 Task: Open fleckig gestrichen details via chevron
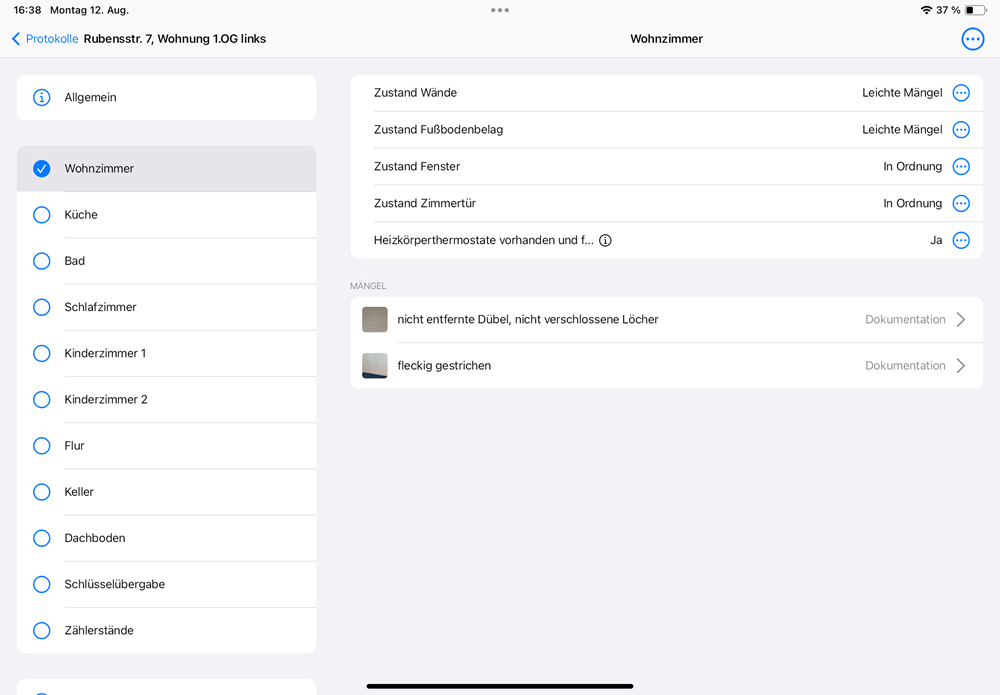[x=960, y=366]
